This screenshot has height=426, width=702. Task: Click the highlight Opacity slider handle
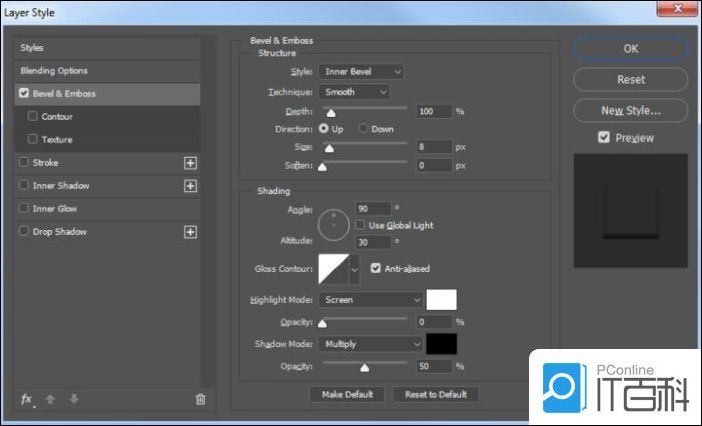pos(322,323)
